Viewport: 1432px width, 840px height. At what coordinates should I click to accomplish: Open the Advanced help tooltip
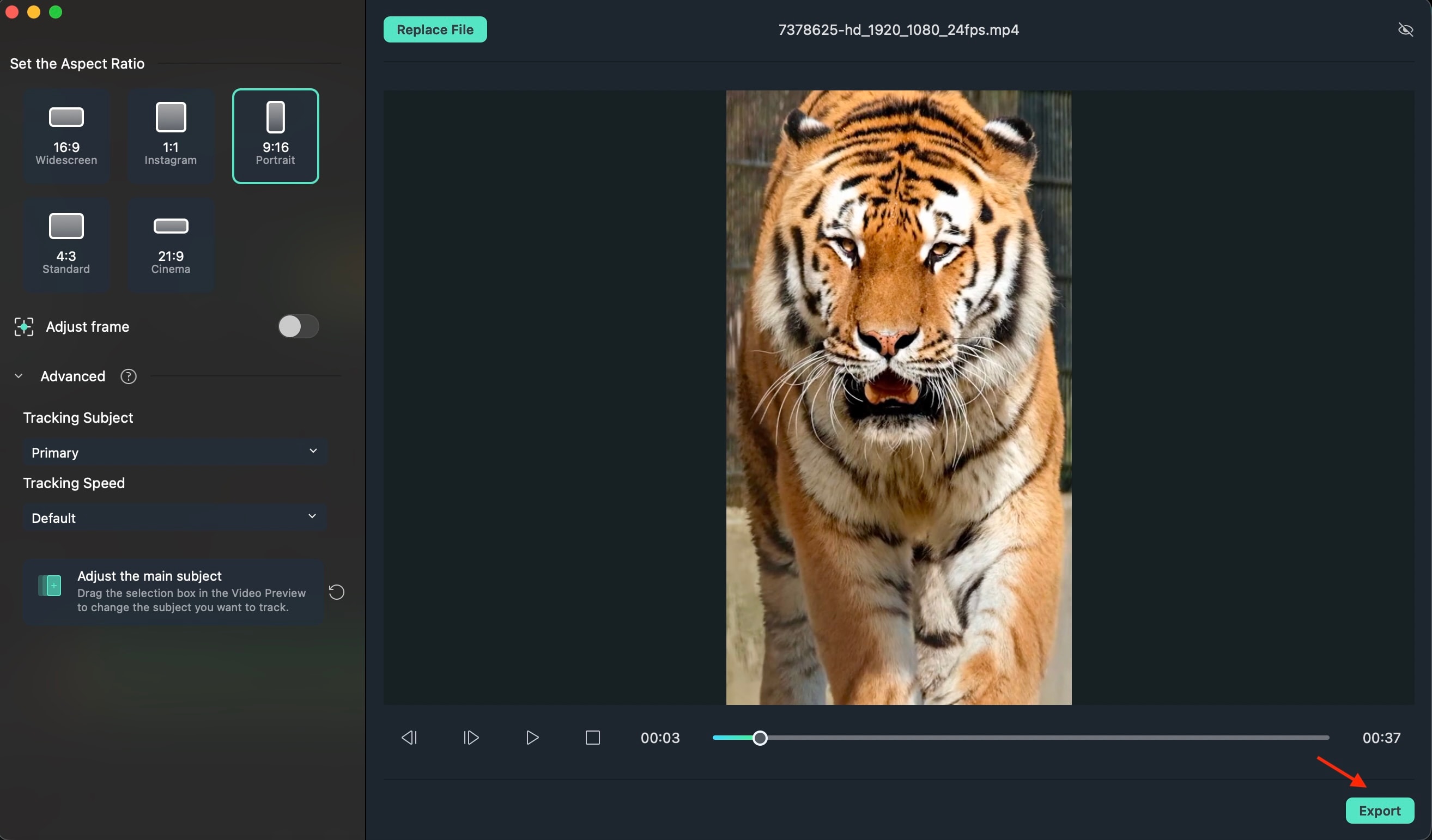(129, 376)
